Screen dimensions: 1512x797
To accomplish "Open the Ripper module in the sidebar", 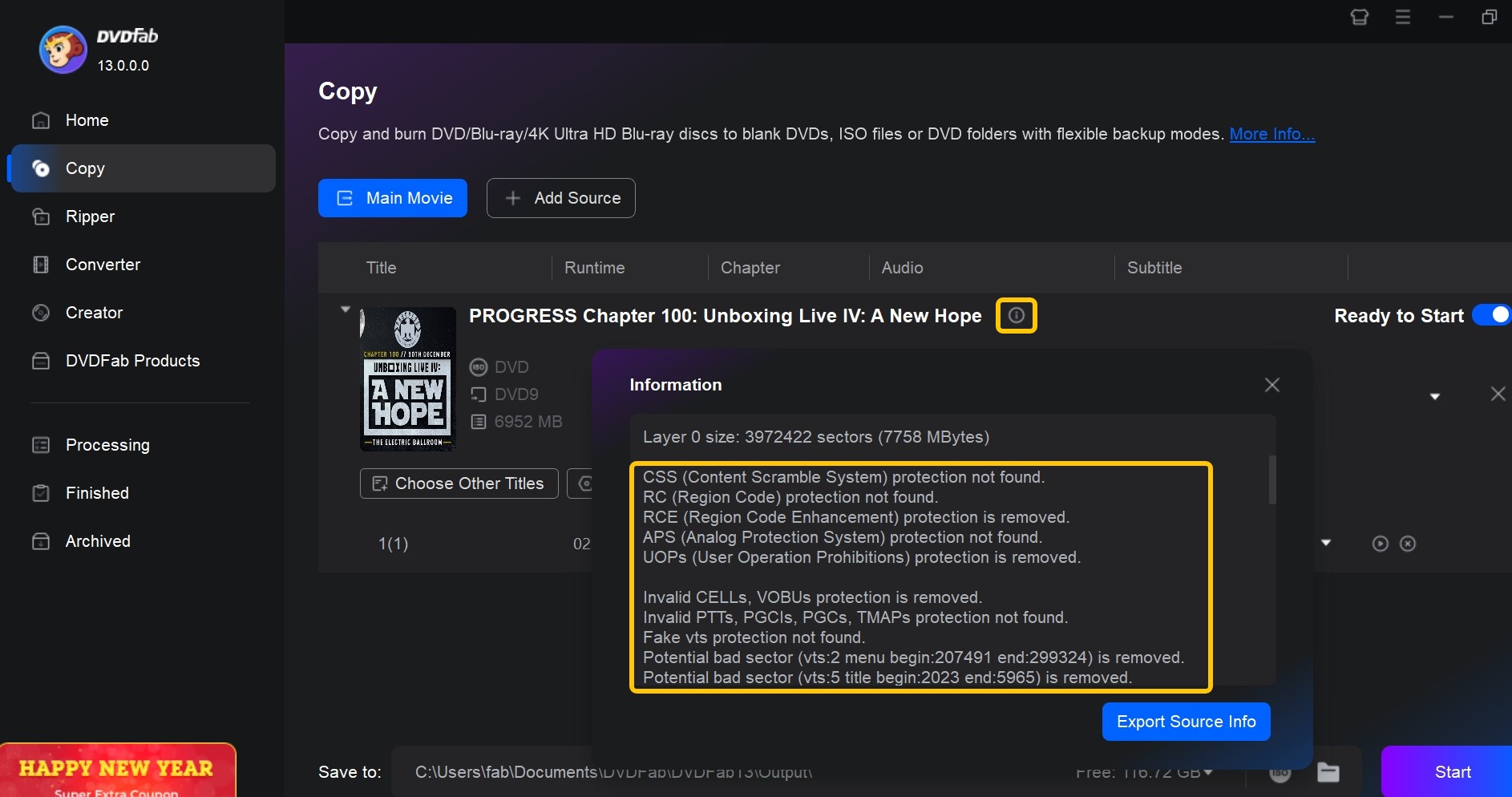I will 90,216.
